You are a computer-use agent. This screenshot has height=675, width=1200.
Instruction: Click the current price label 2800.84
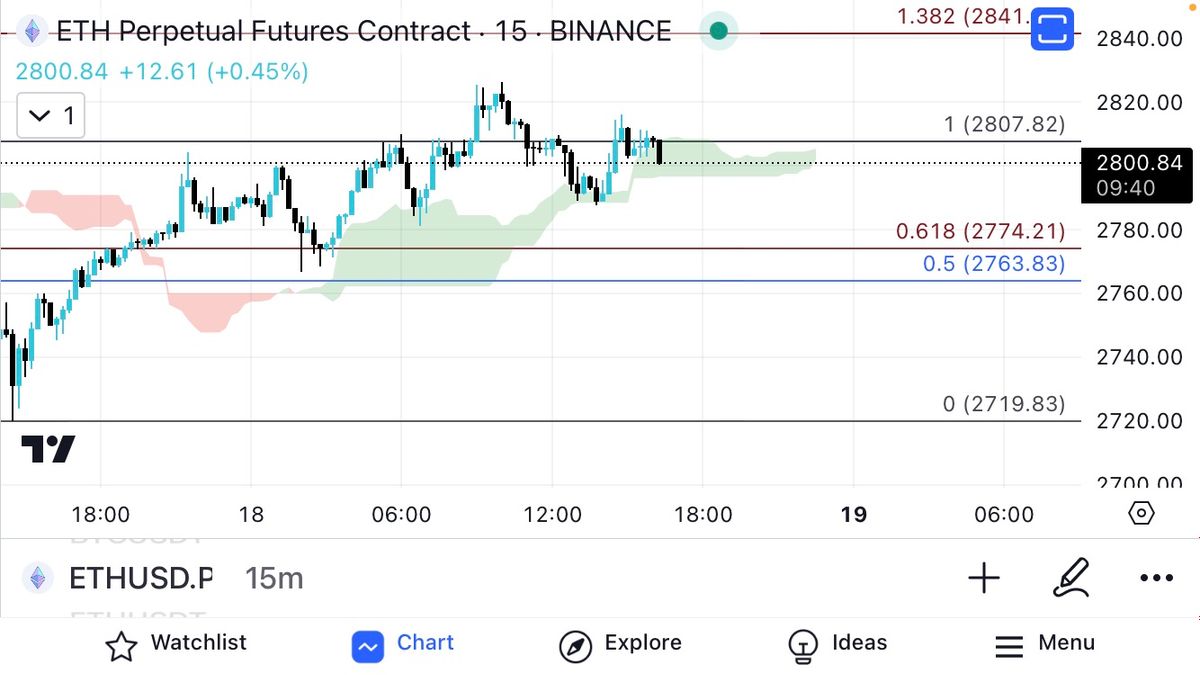(1139, 163)
